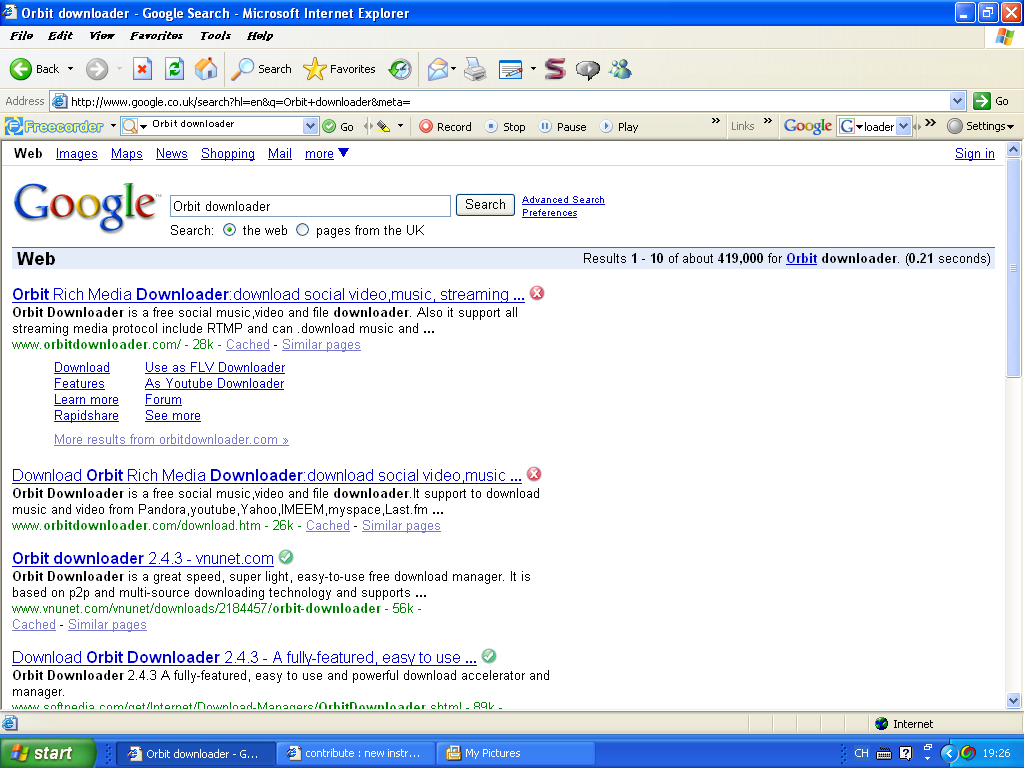Click red warning icon beside first result

[x=537, y=293]
